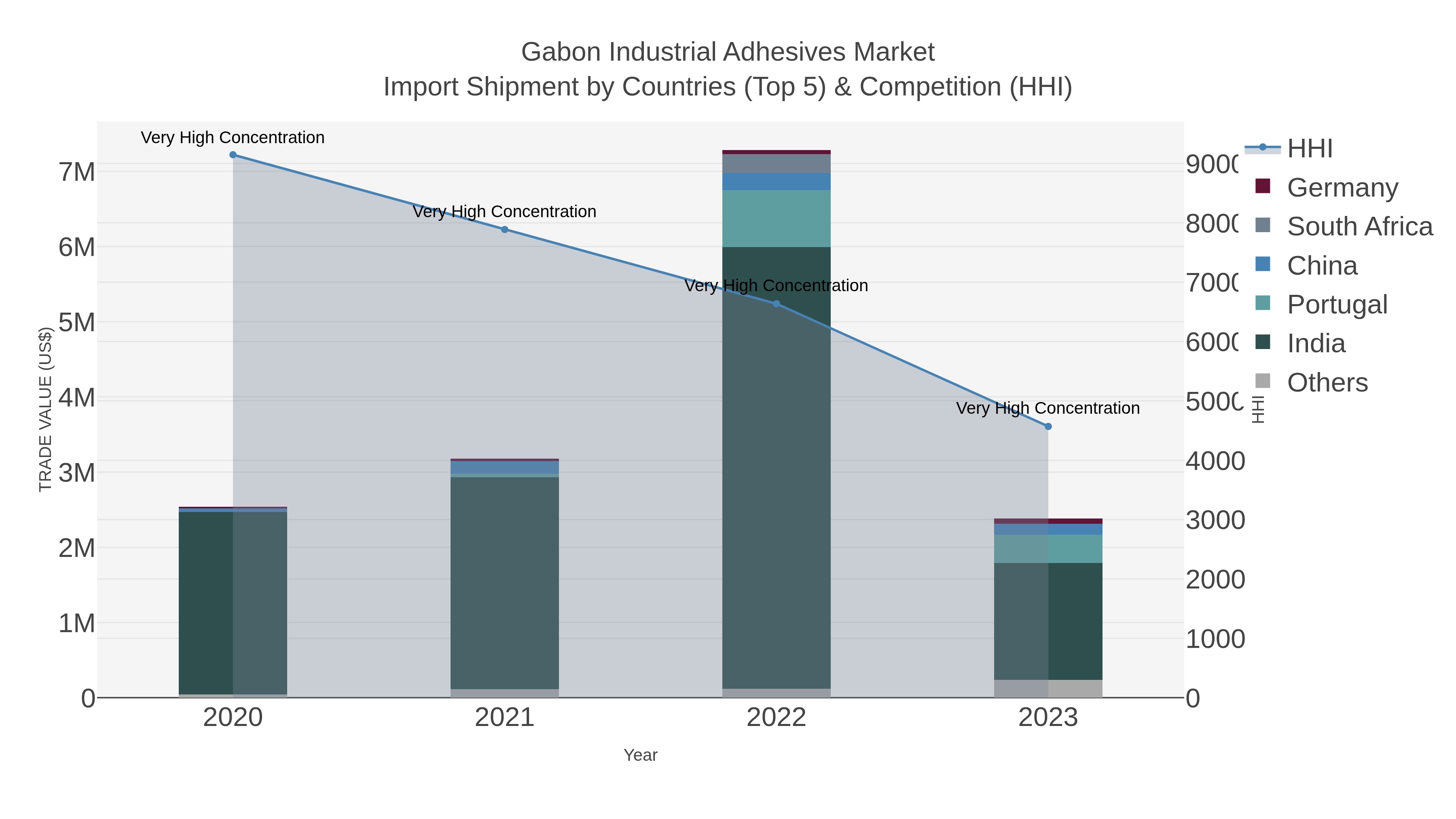Click the 2023 HHI data point marker
The image size is (1456, 819).
1048,427
